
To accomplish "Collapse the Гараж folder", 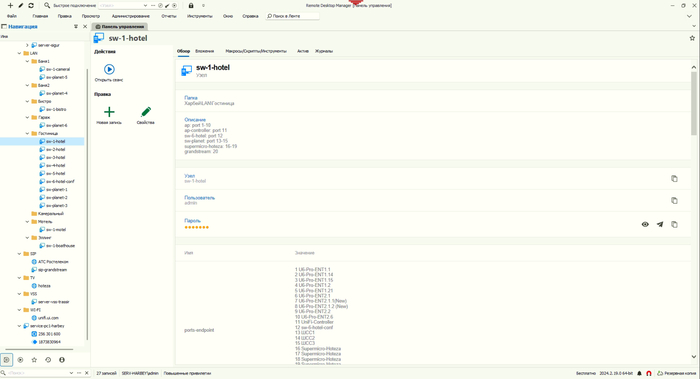I will 27,117.
